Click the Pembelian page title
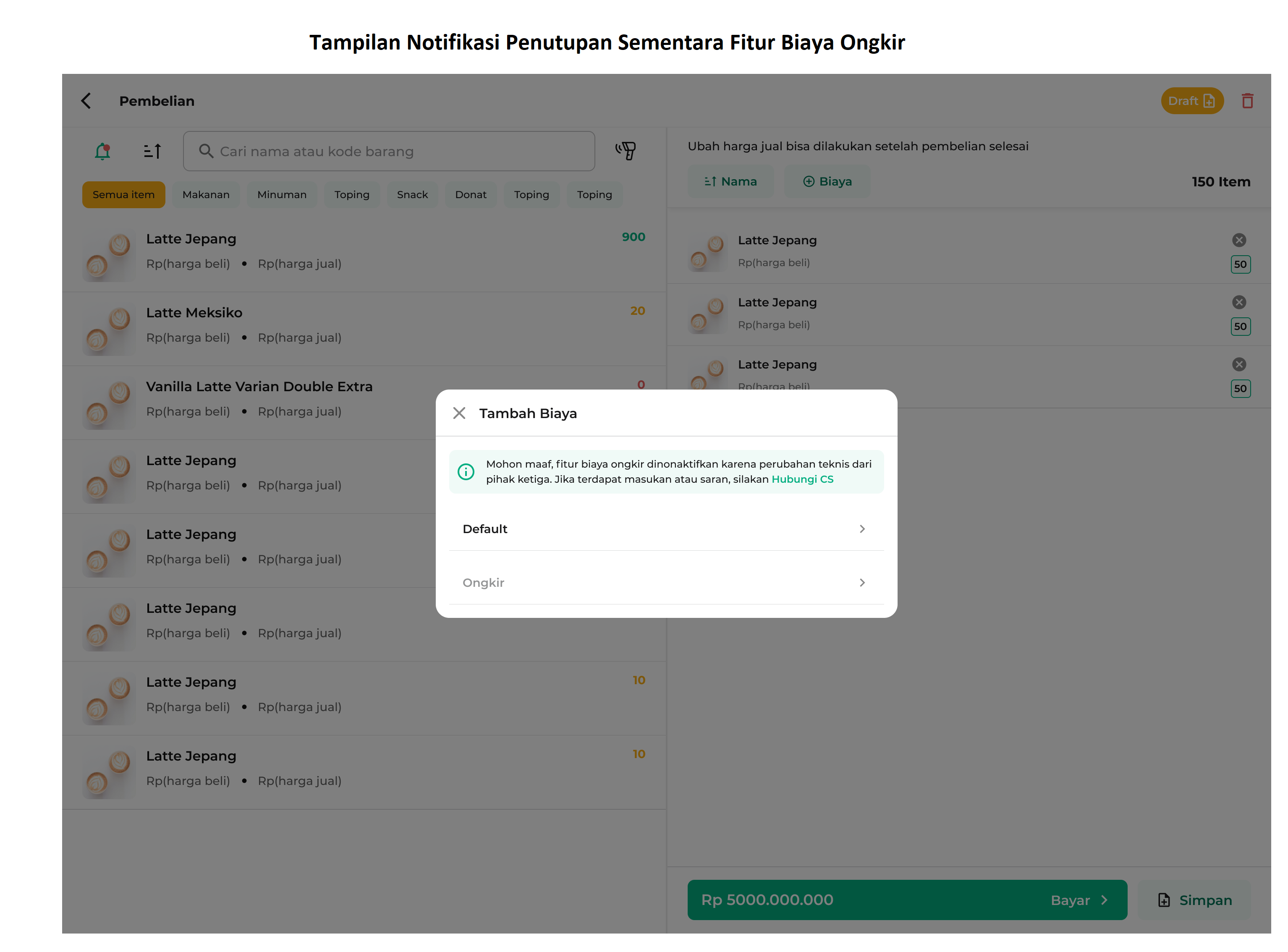Viewport: 1288px width, 952px height. coord(157,101)
